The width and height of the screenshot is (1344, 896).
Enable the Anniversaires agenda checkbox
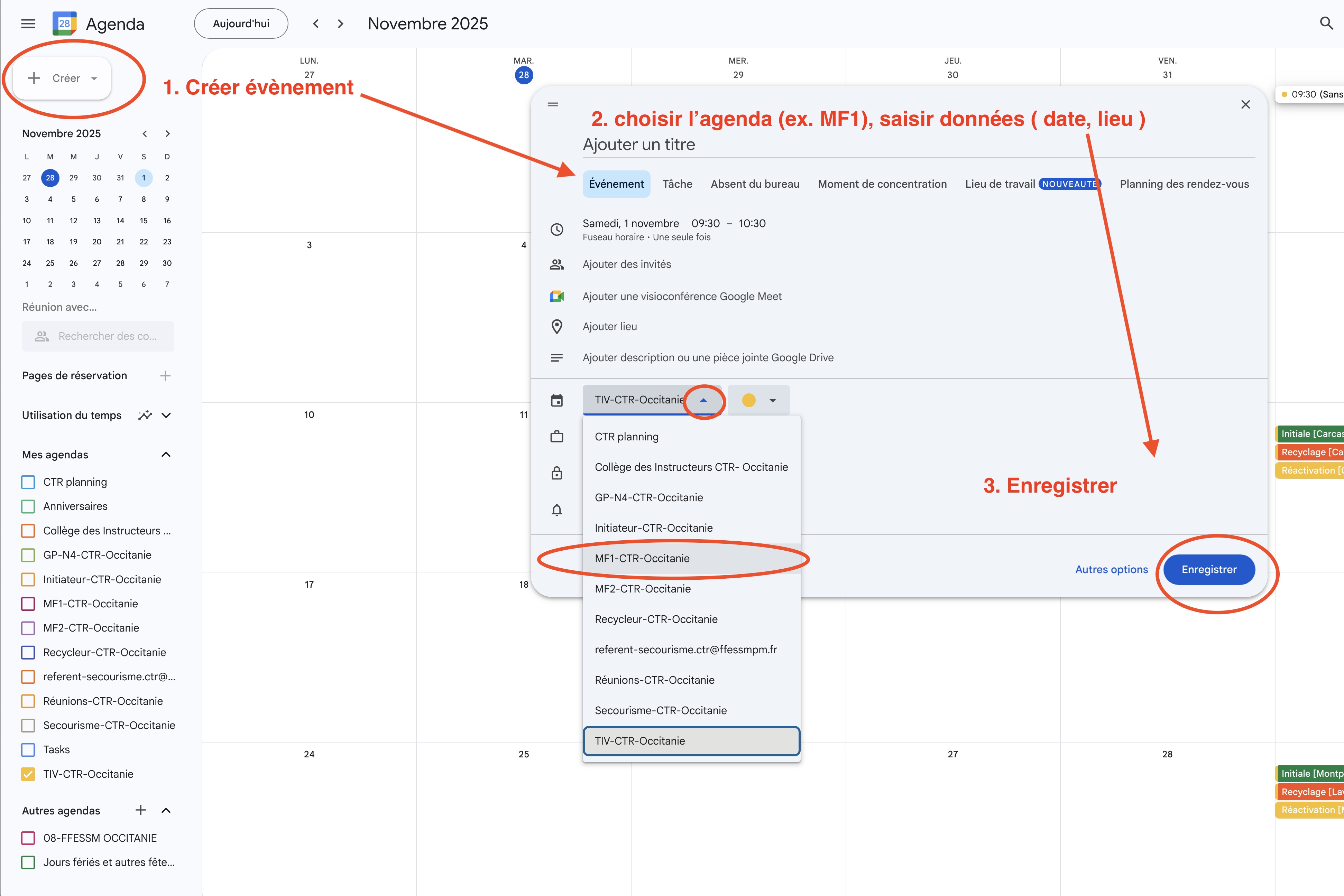point(28,506)
